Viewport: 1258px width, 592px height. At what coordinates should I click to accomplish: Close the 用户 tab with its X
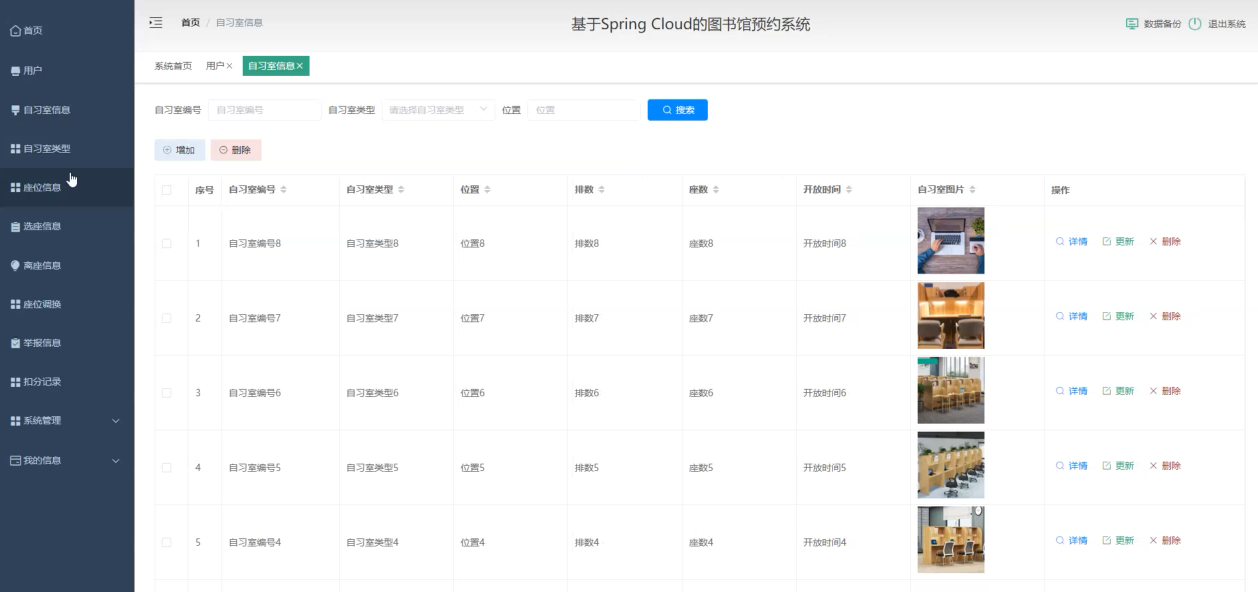click(229, 66)
